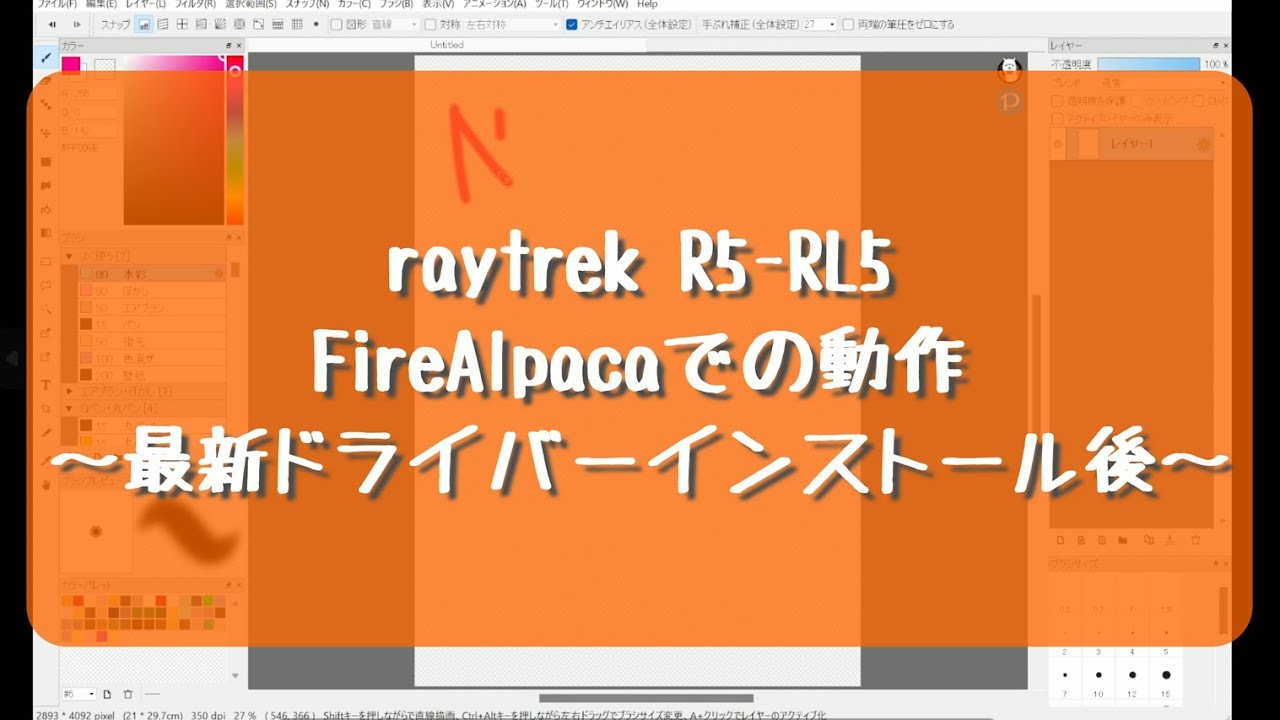Click the vertical hue strip
The image size is (1280, 720).
point(235,140)
